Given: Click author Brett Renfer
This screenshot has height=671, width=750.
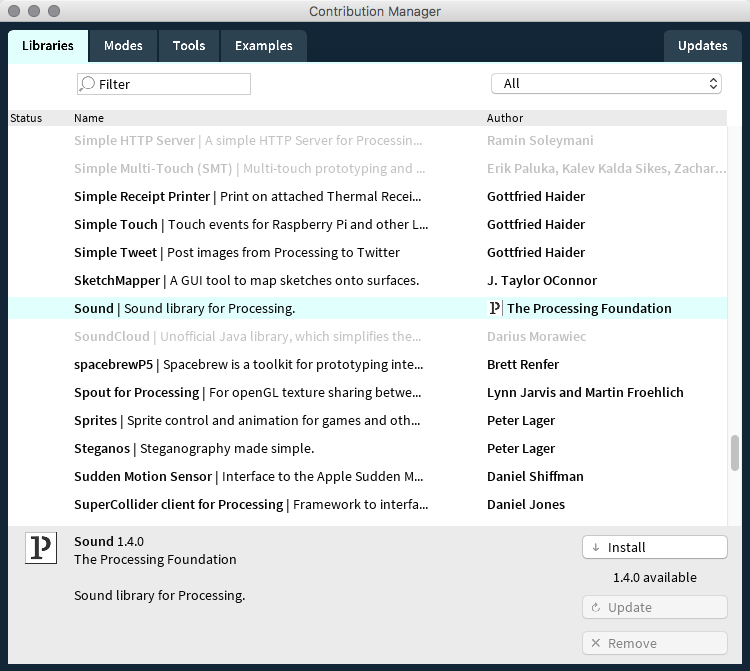Looking at the screenshot, I should [x=523, y=364].
